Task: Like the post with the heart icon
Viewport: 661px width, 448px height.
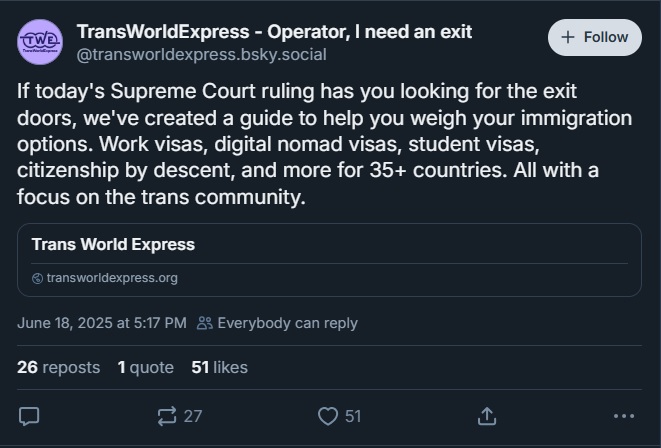Action: coord(327,415)
